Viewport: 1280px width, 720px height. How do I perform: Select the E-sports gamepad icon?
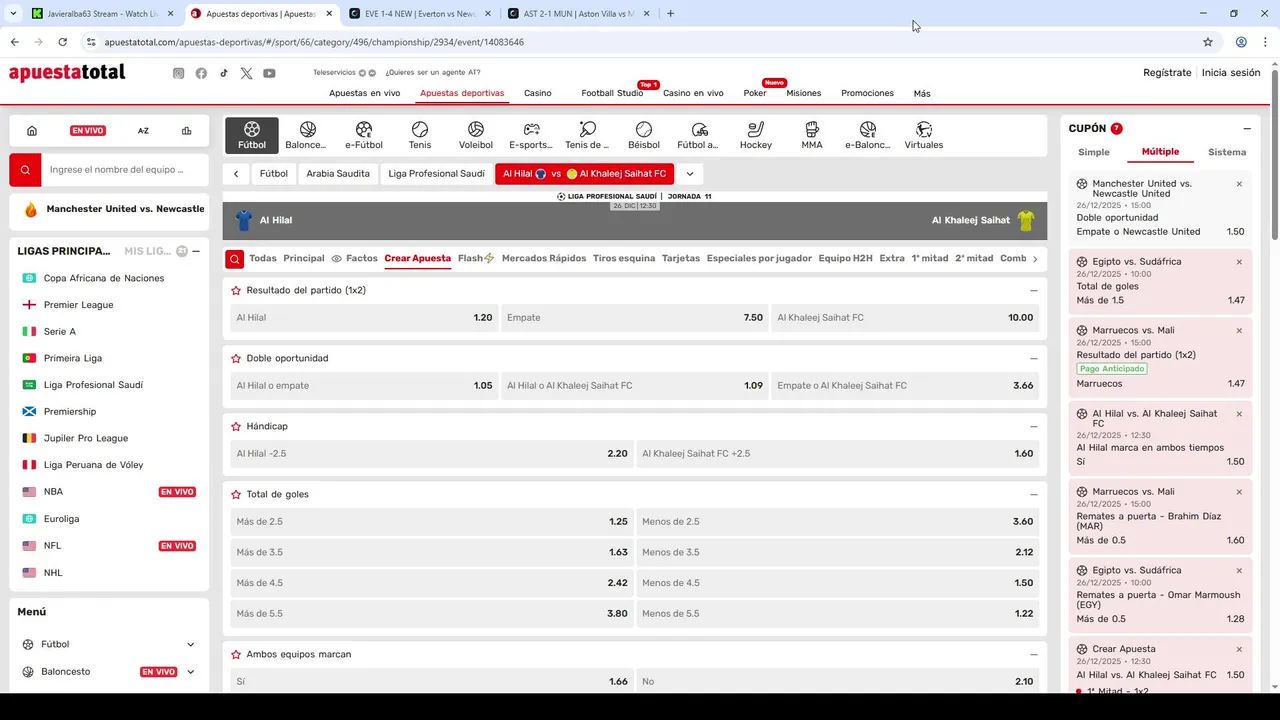[531, 136]
